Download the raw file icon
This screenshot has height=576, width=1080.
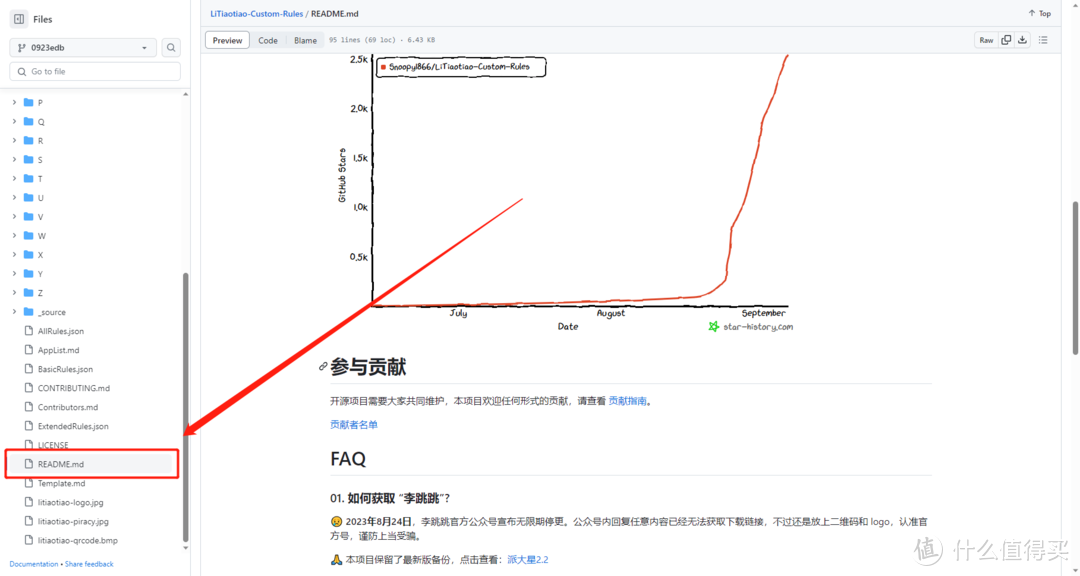[1023, 40]
